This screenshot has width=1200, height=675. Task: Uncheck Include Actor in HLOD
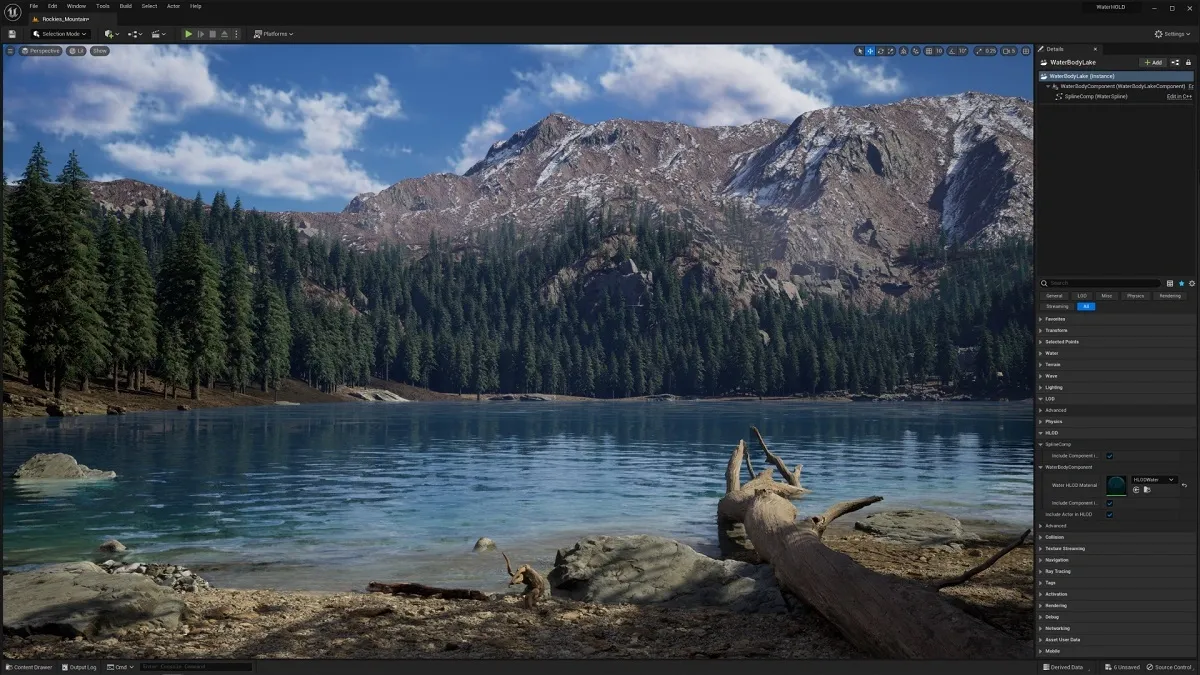click(x=1109, y=514)
